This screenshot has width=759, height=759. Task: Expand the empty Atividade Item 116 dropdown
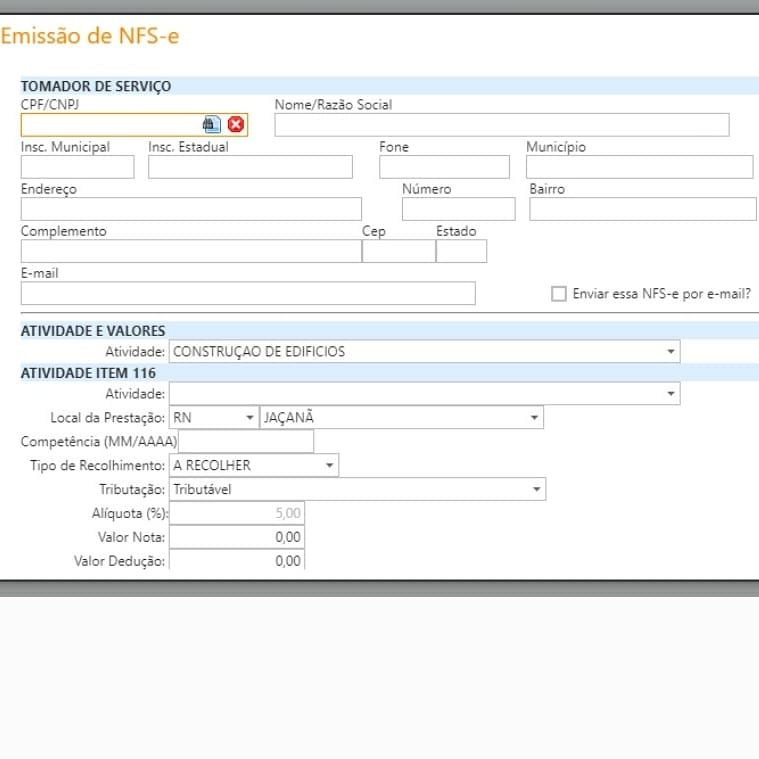[424, 394]
